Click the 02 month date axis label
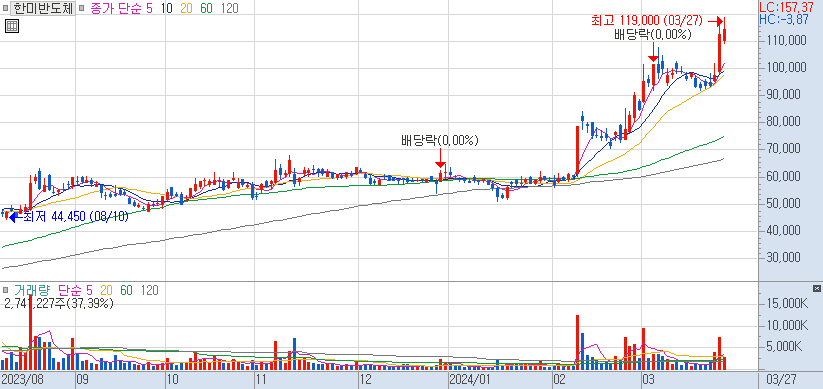The height and width of the screenshot is (389, 823). [560, 379]
